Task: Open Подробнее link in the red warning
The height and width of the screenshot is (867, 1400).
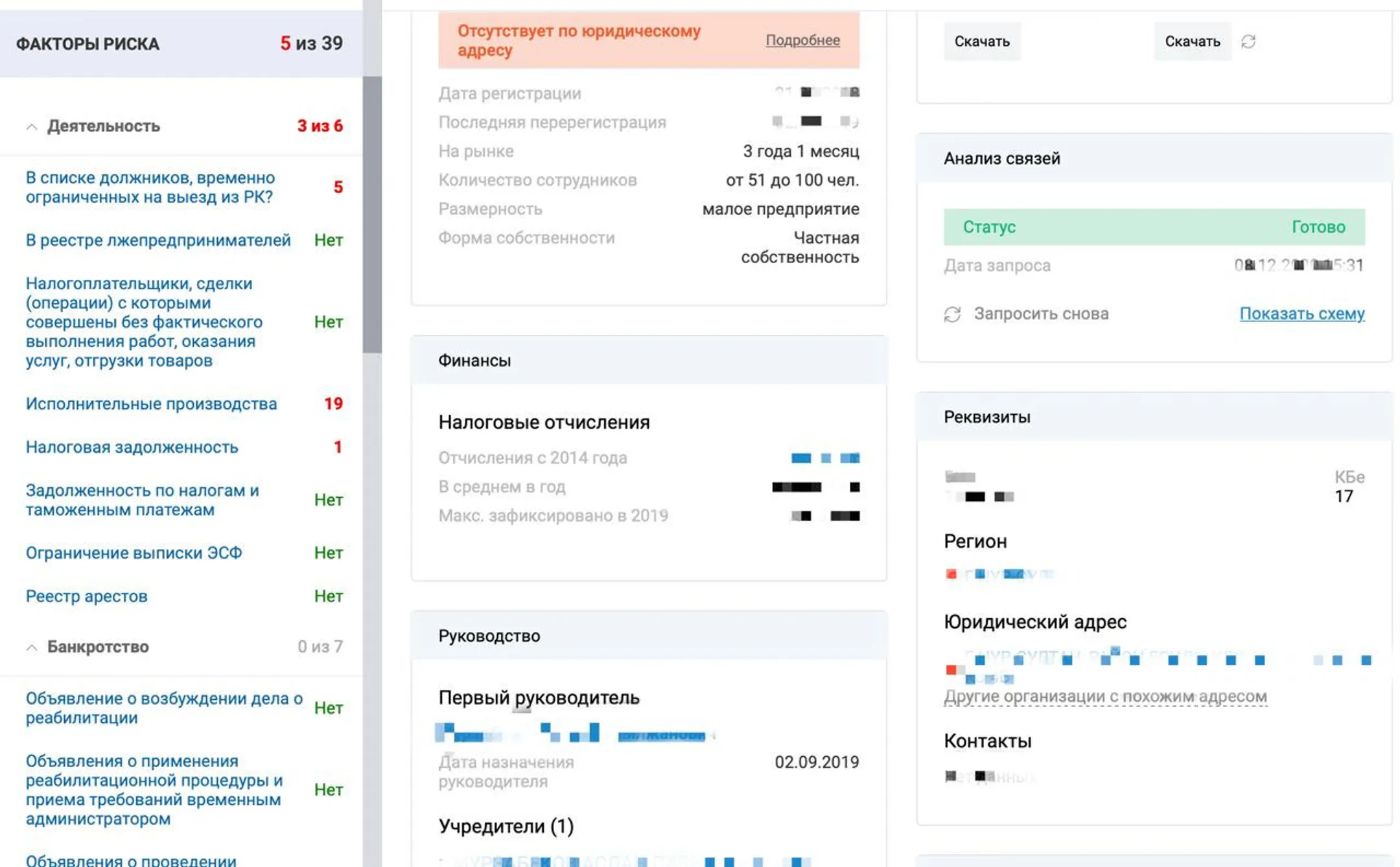Action: click(802, 40)
